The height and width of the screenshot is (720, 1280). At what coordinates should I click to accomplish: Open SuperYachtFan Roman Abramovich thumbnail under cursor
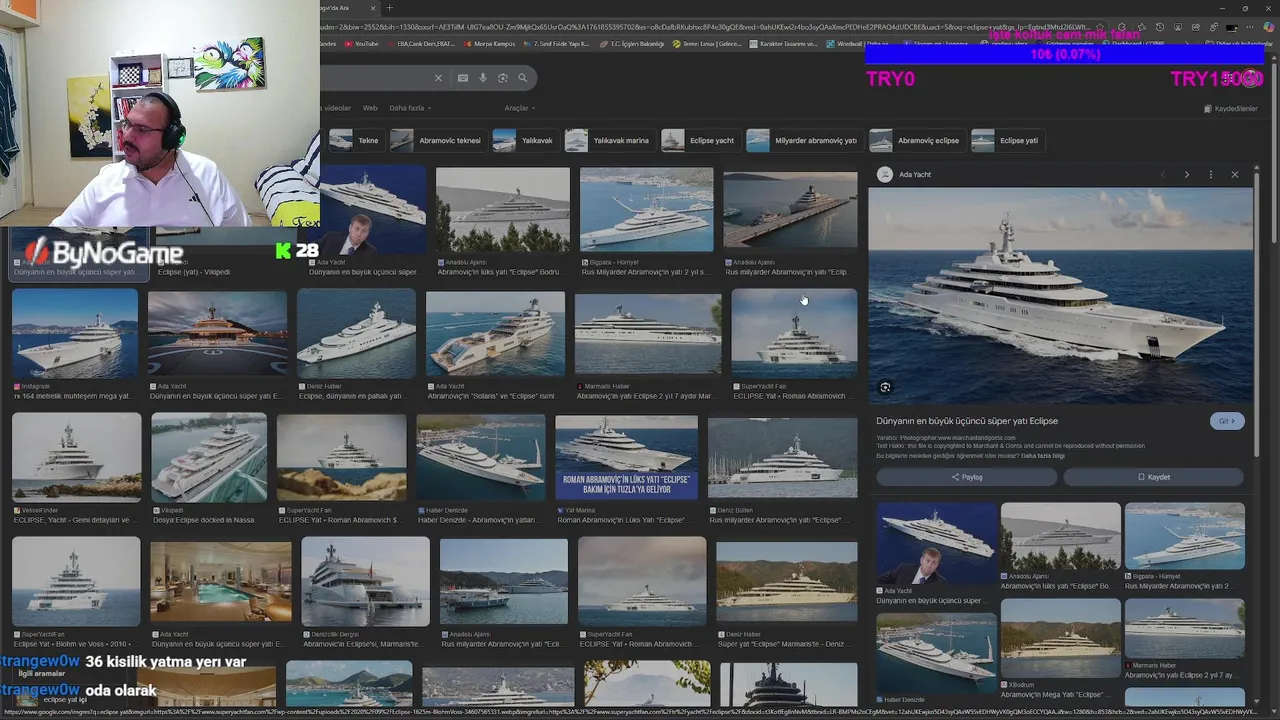(794, 333)
